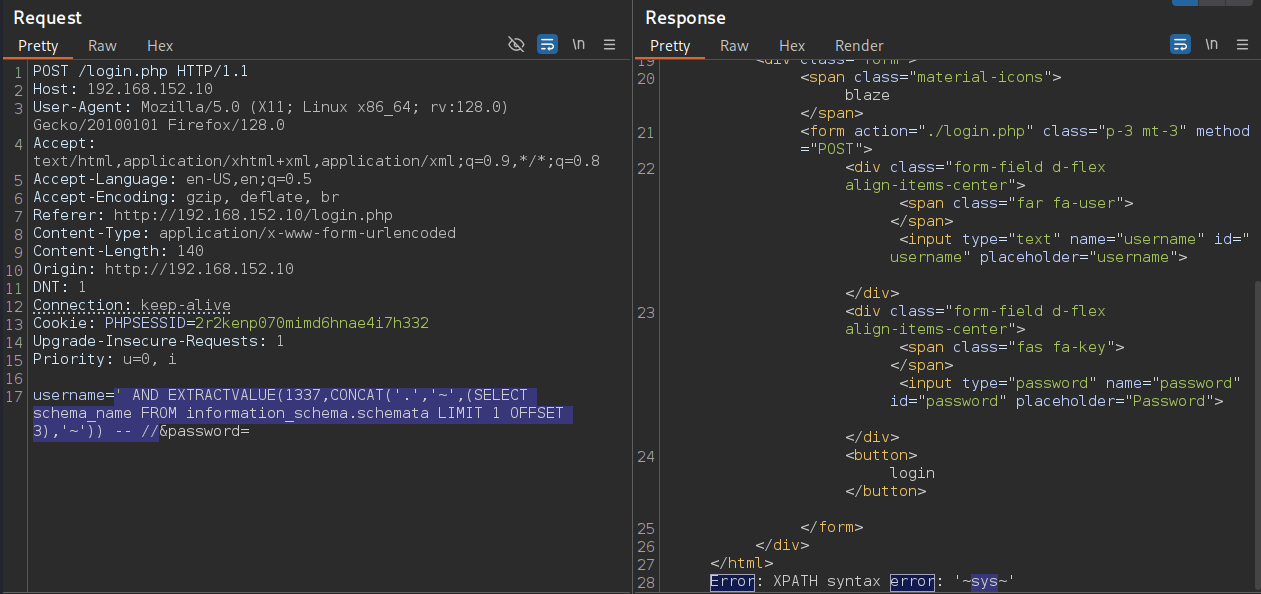Click the 'POST /login.php HTTP/1.1' request line

click(140, 71)
